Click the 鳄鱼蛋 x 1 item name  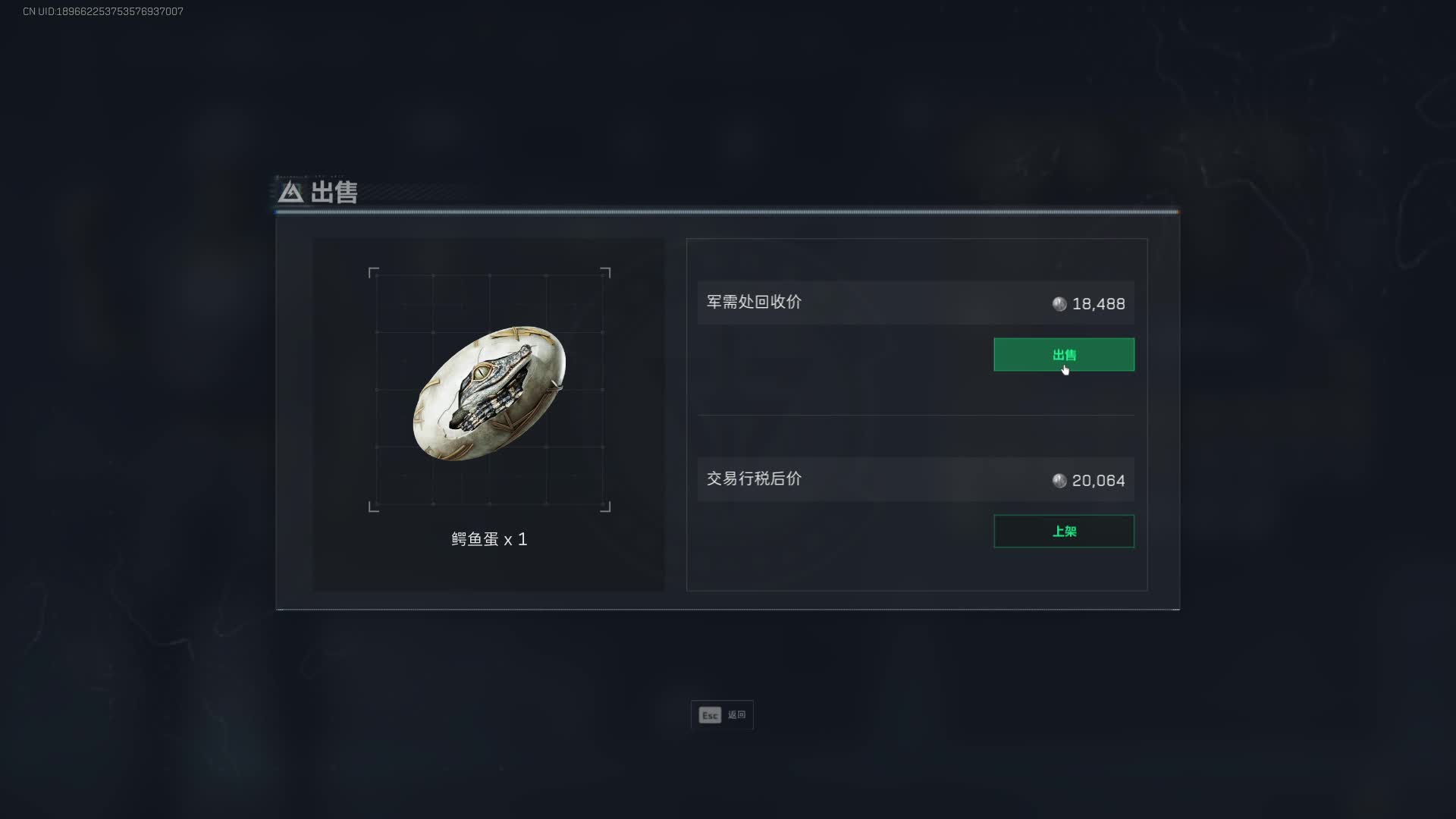(489, 539)
